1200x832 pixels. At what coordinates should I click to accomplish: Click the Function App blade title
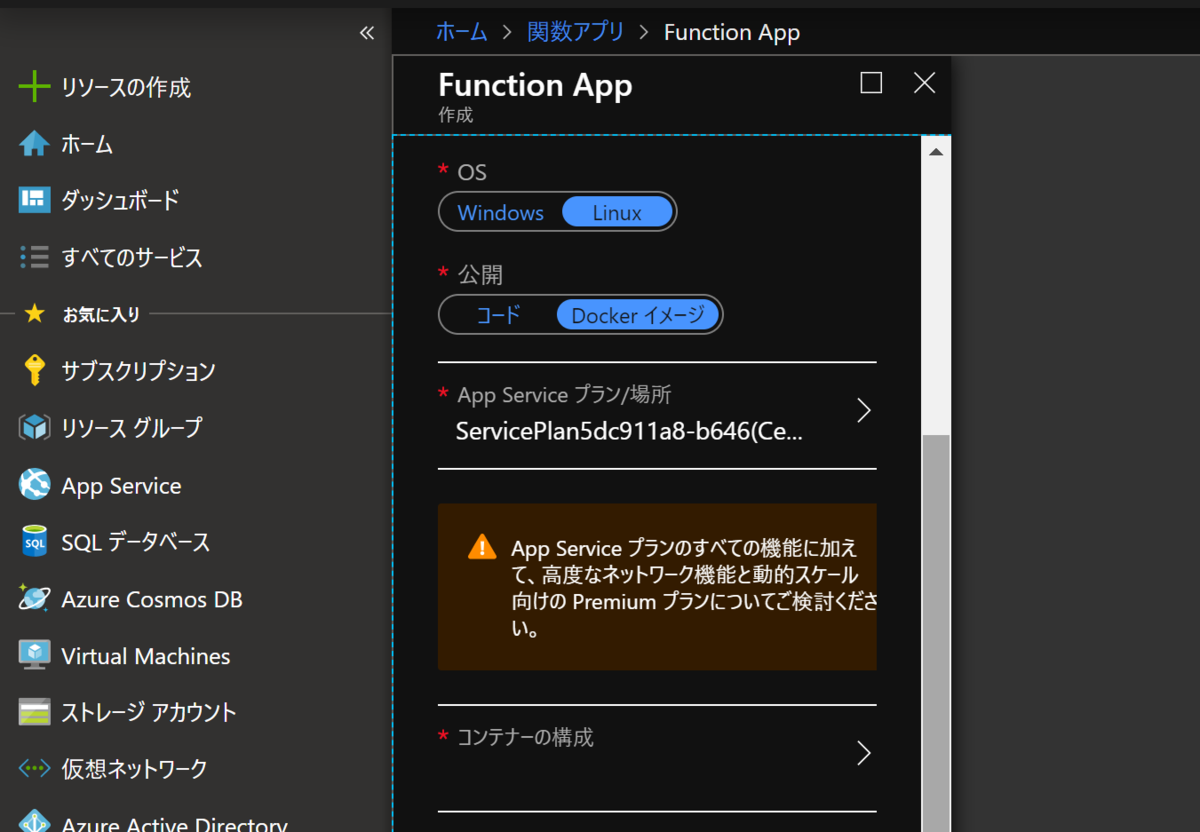535,85
